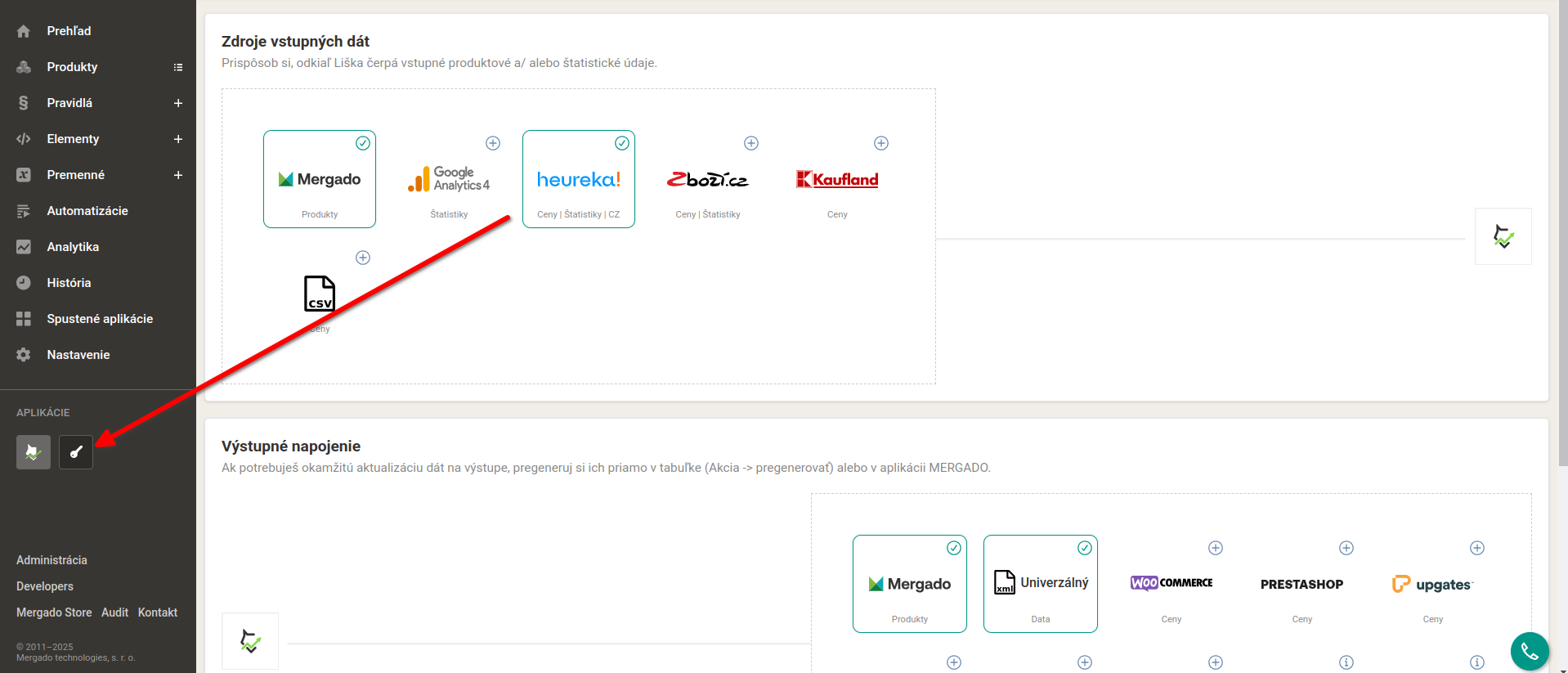Go to Prehľad overview

click(69, 31)
